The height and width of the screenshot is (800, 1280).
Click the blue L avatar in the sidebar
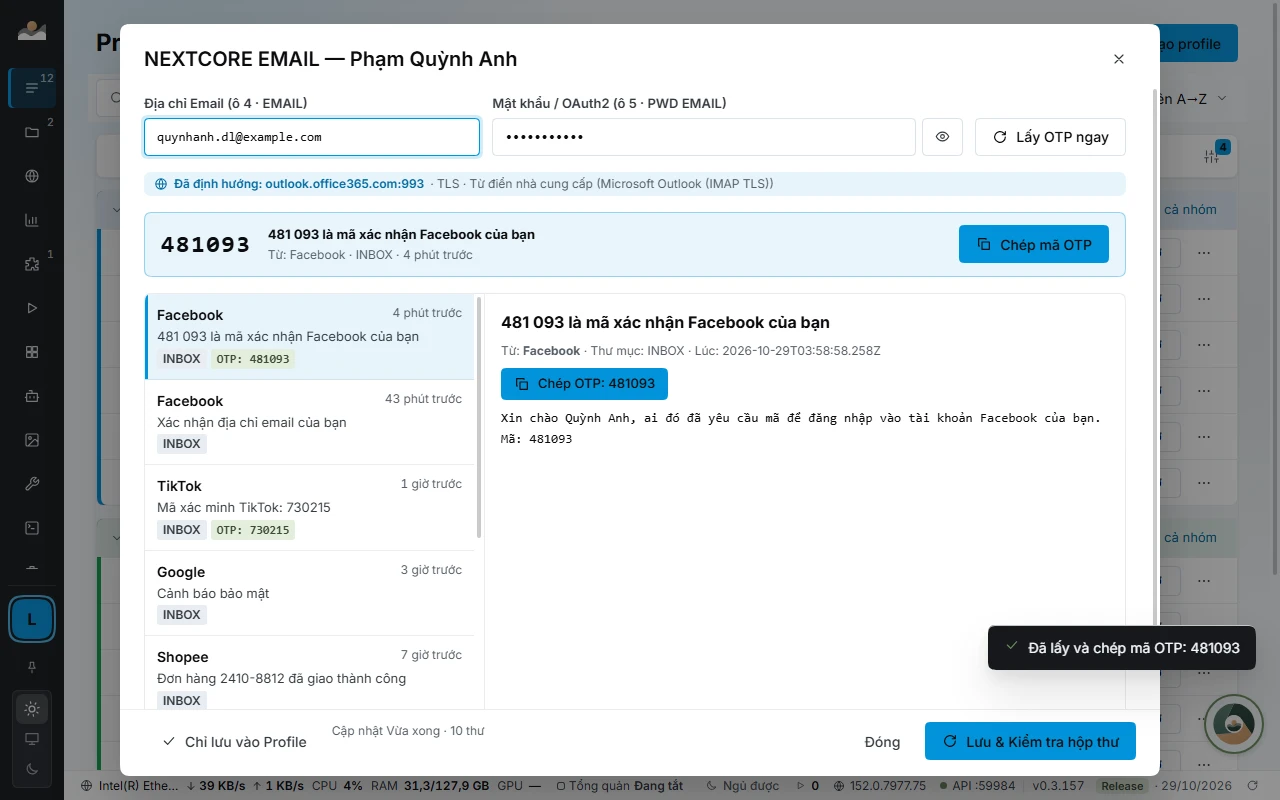pos(32,619)
